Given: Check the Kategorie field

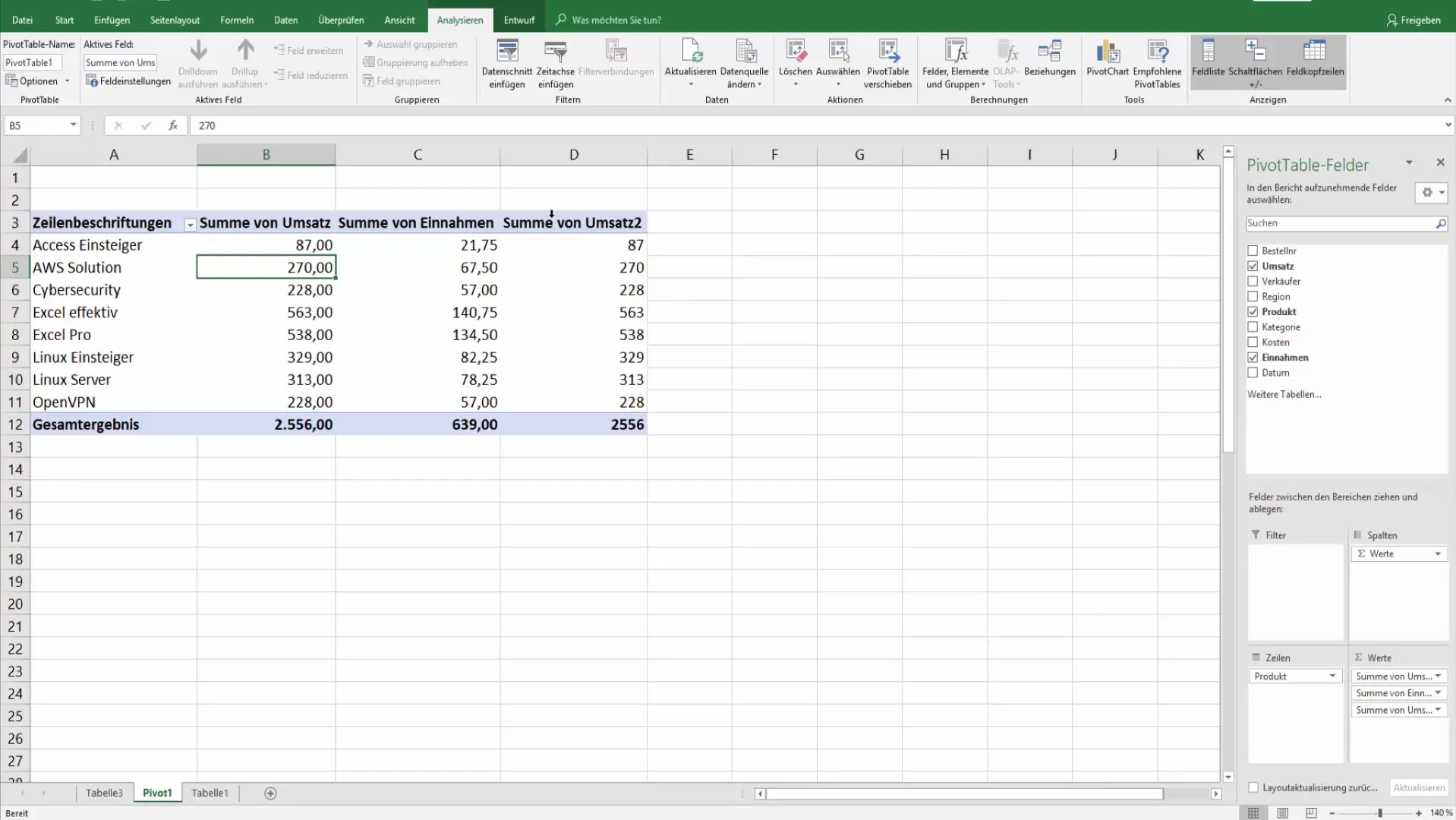Looking at the screenshot, I should pos(1253,326).
